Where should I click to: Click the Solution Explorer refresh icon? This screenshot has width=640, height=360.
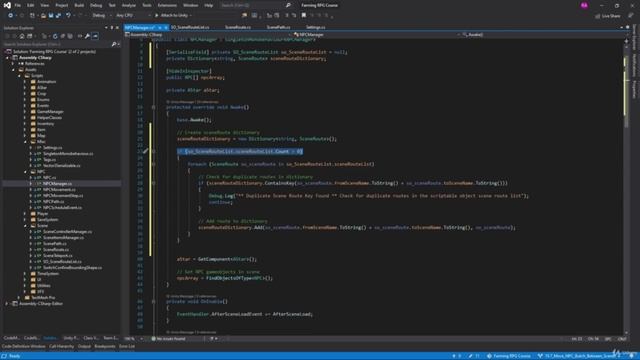55,36
